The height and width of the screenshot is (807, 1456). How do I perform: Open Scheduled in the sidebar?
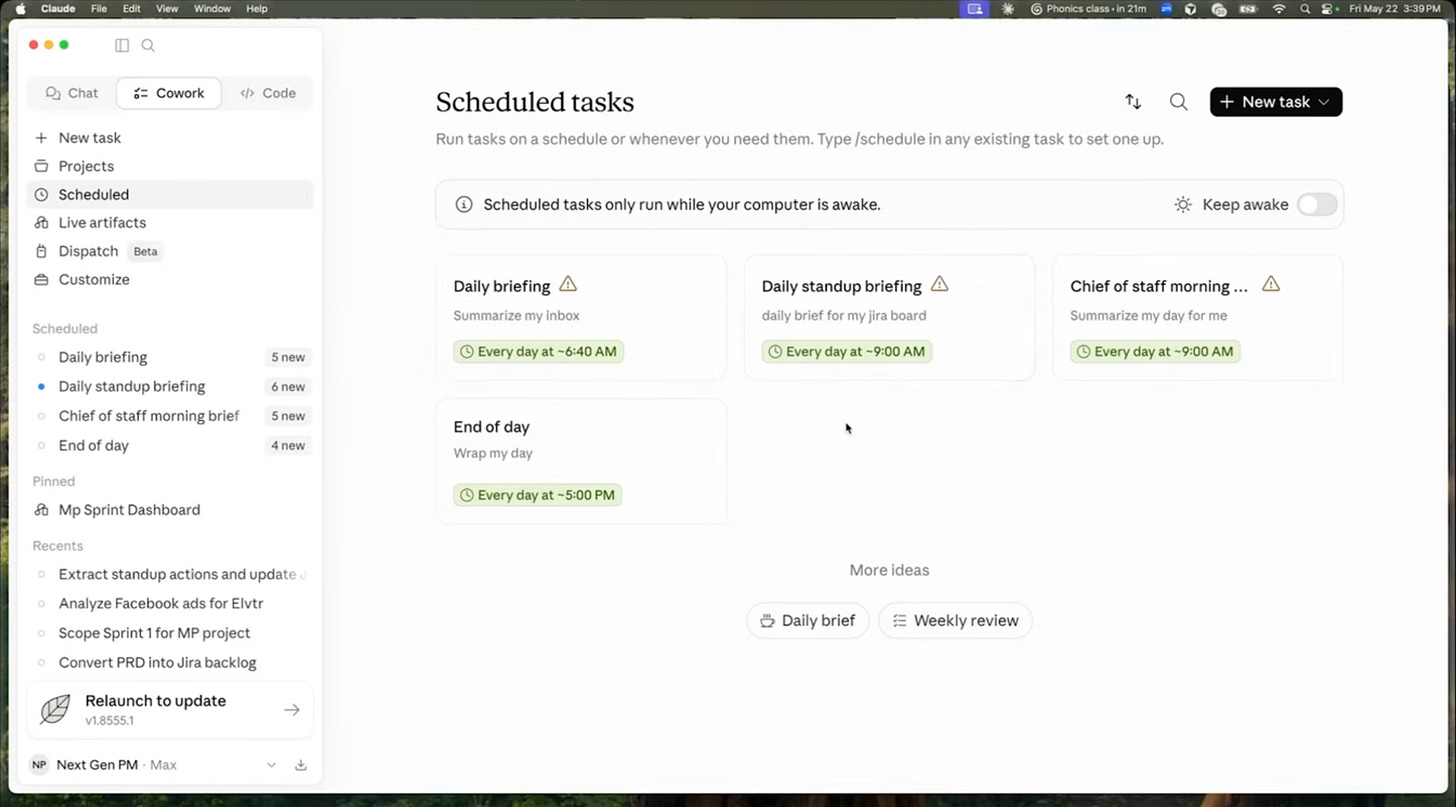coord(170,195)
